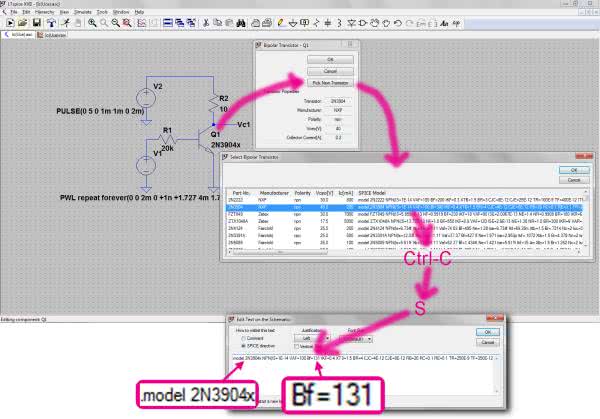Click OK in Select Bipolar Transistor dialog
This screenshot has height=419, width=600.
tap(572, 169)
